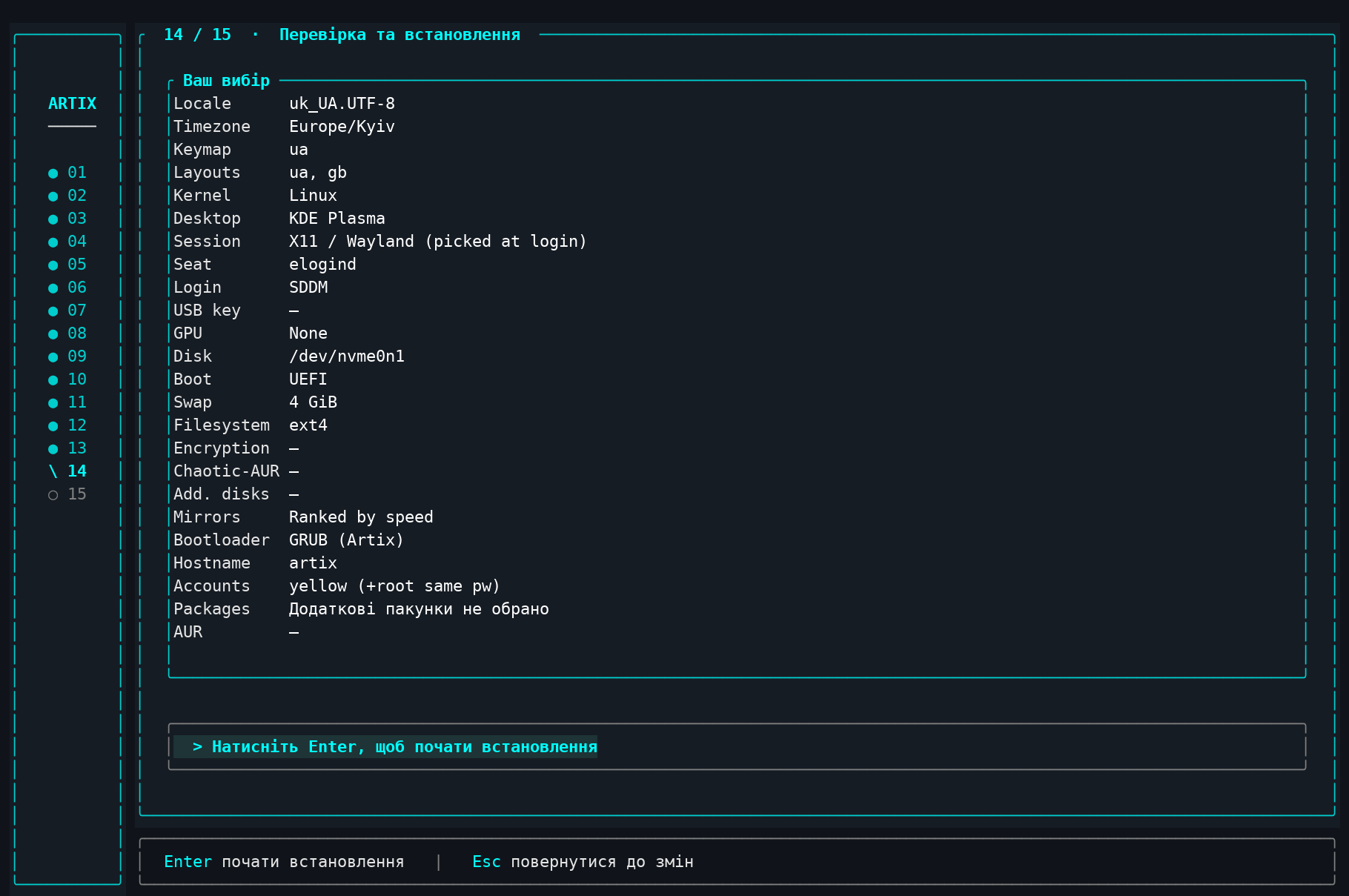Click the Locale value uk_UA.UTF-8

click(x=342, y=104)
